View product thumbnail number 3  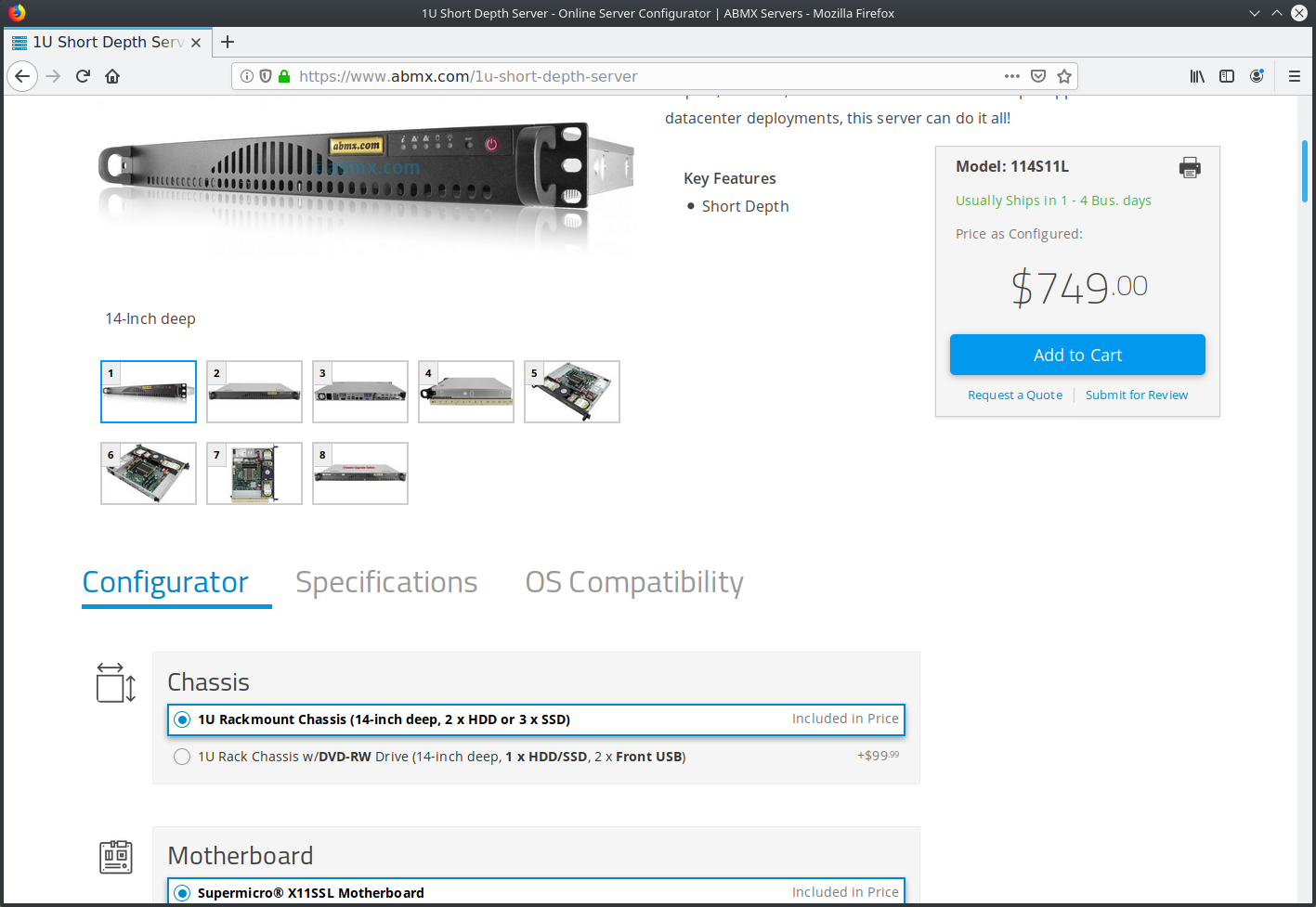tap(360, 392)
